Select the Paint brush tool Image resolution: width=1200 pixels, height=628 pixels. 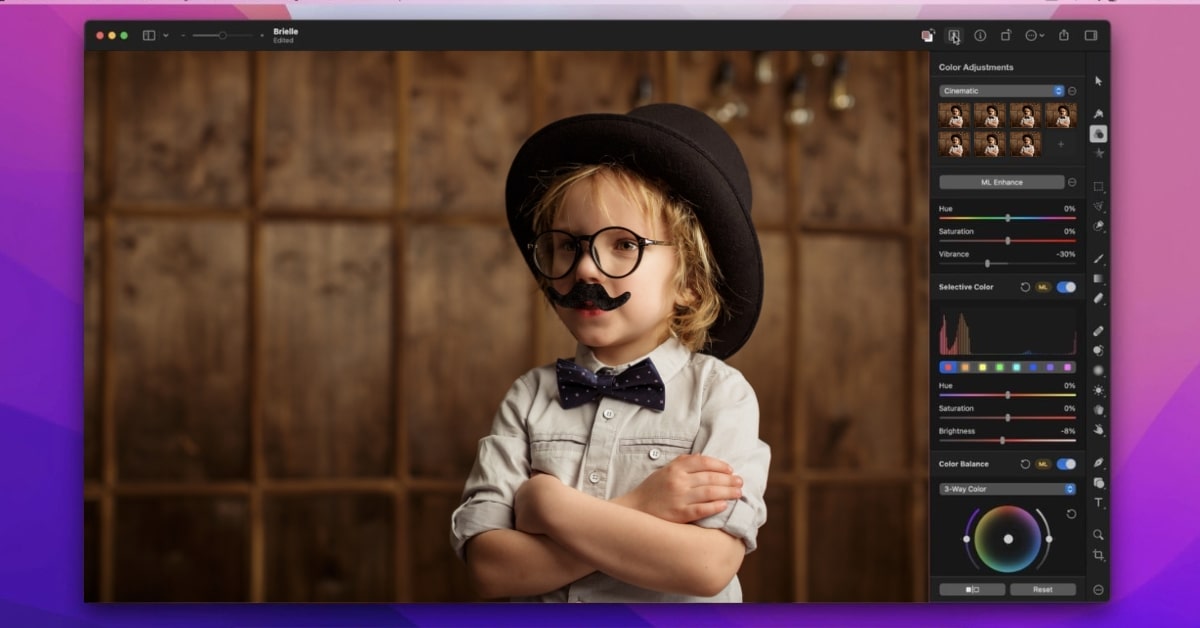1098,258
